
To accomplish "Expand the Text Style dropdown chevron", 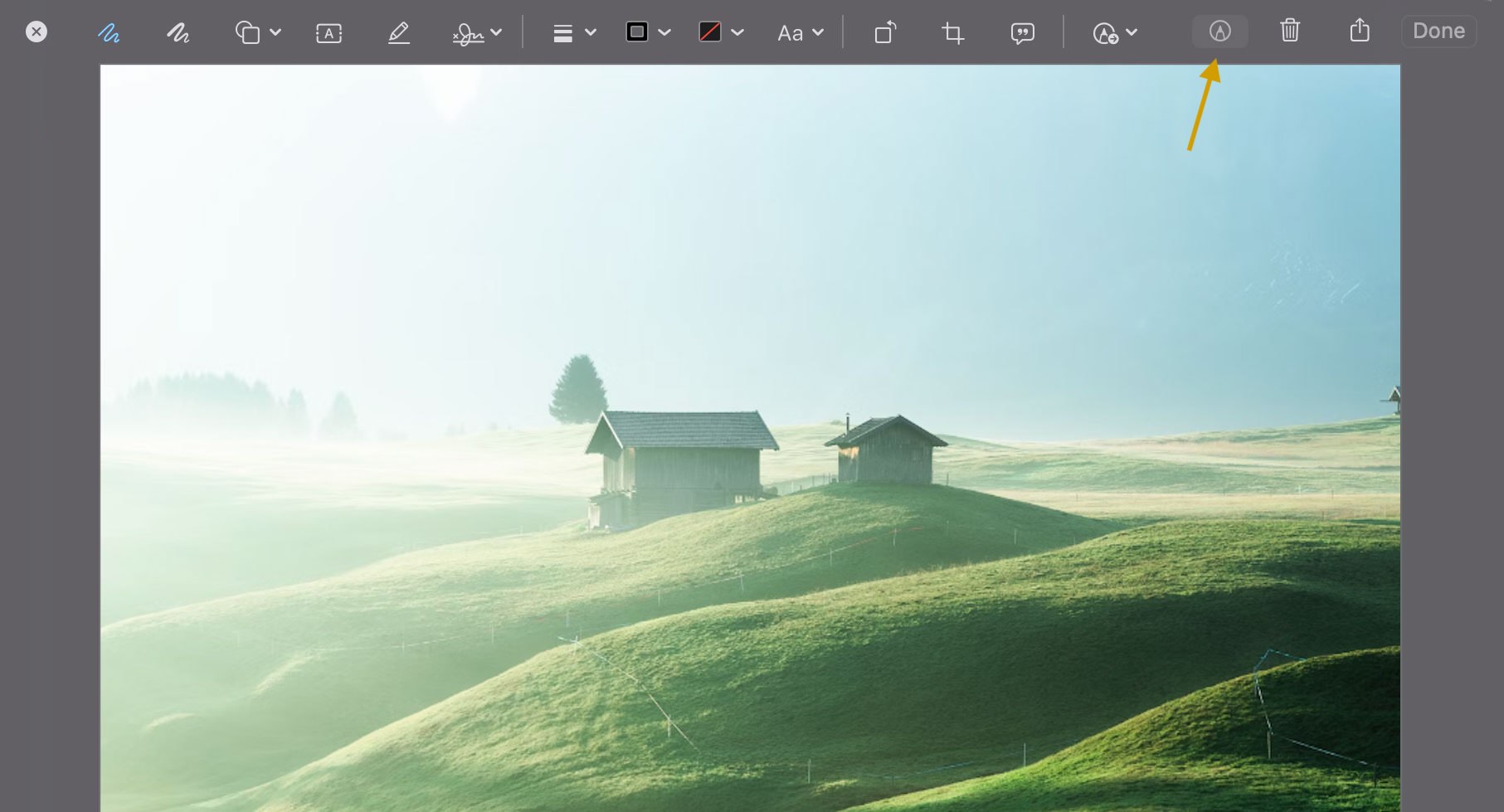I will click(818, 32).
